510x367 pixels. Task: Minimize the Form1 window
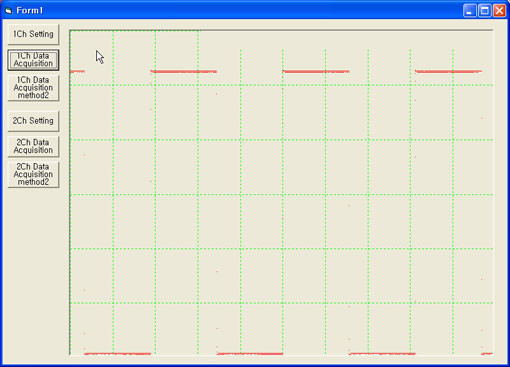469,11
